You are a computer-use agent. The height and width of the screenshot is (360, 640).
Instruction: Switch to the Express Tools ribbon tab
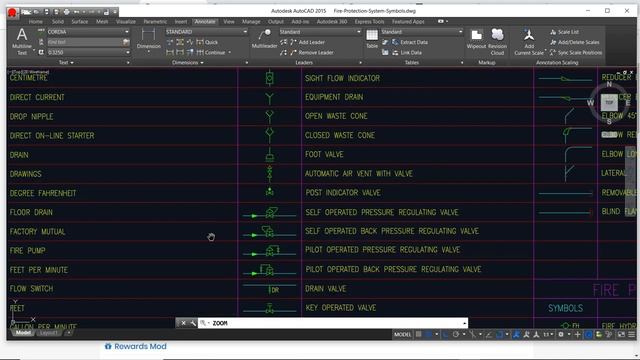tap(369, 22)
